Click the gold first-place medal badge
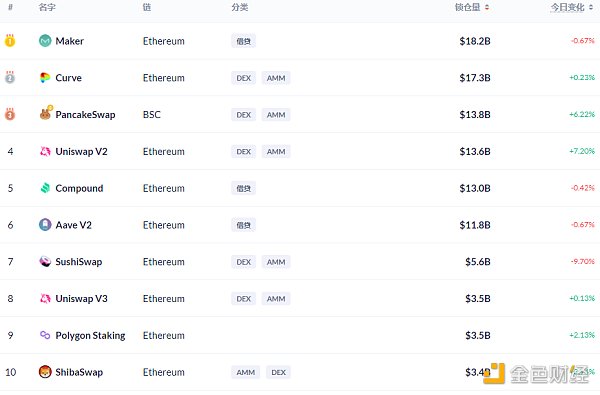Viewport: 600px width, 395px height. pyautogui.click(x=10, y=40)
